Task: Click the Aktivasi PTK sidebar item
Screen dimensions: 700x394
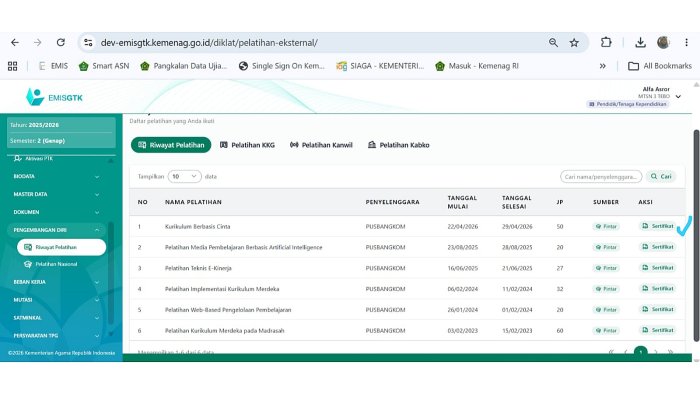Action: click(x=34, y=158)
